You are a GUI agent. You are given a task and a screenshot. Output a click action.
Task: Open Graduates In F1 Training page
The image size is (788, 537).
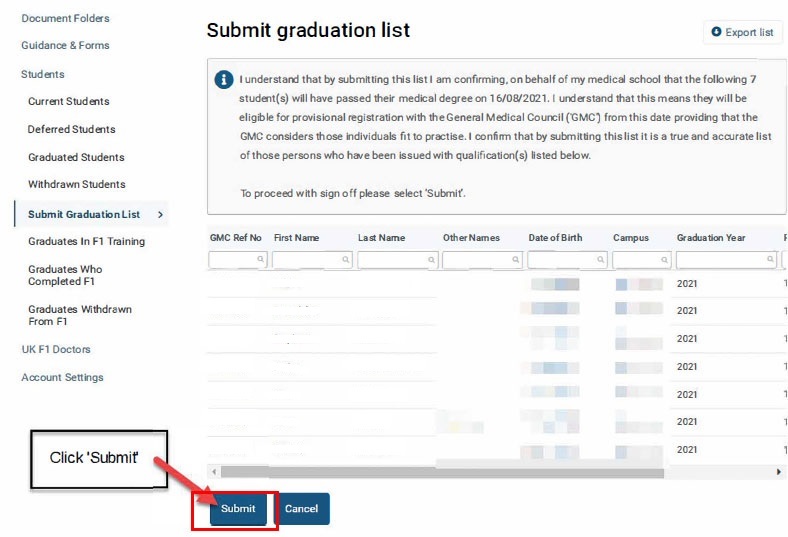(x=86, y=242)
